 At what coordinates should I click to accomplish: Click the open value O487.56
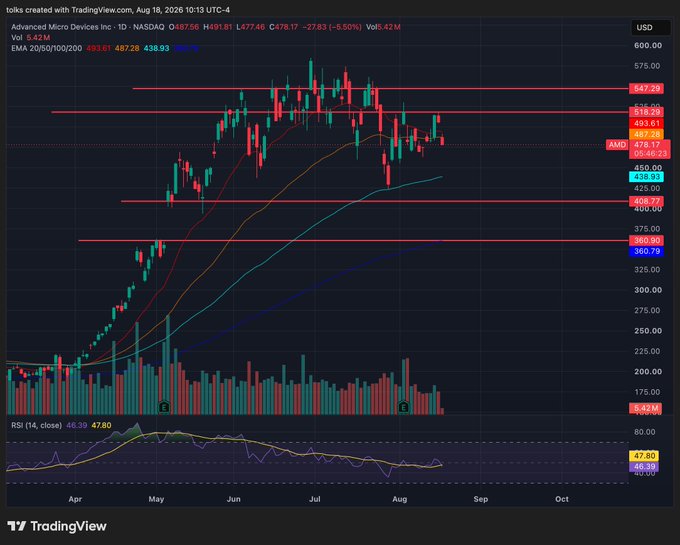(x=184, y=27)
